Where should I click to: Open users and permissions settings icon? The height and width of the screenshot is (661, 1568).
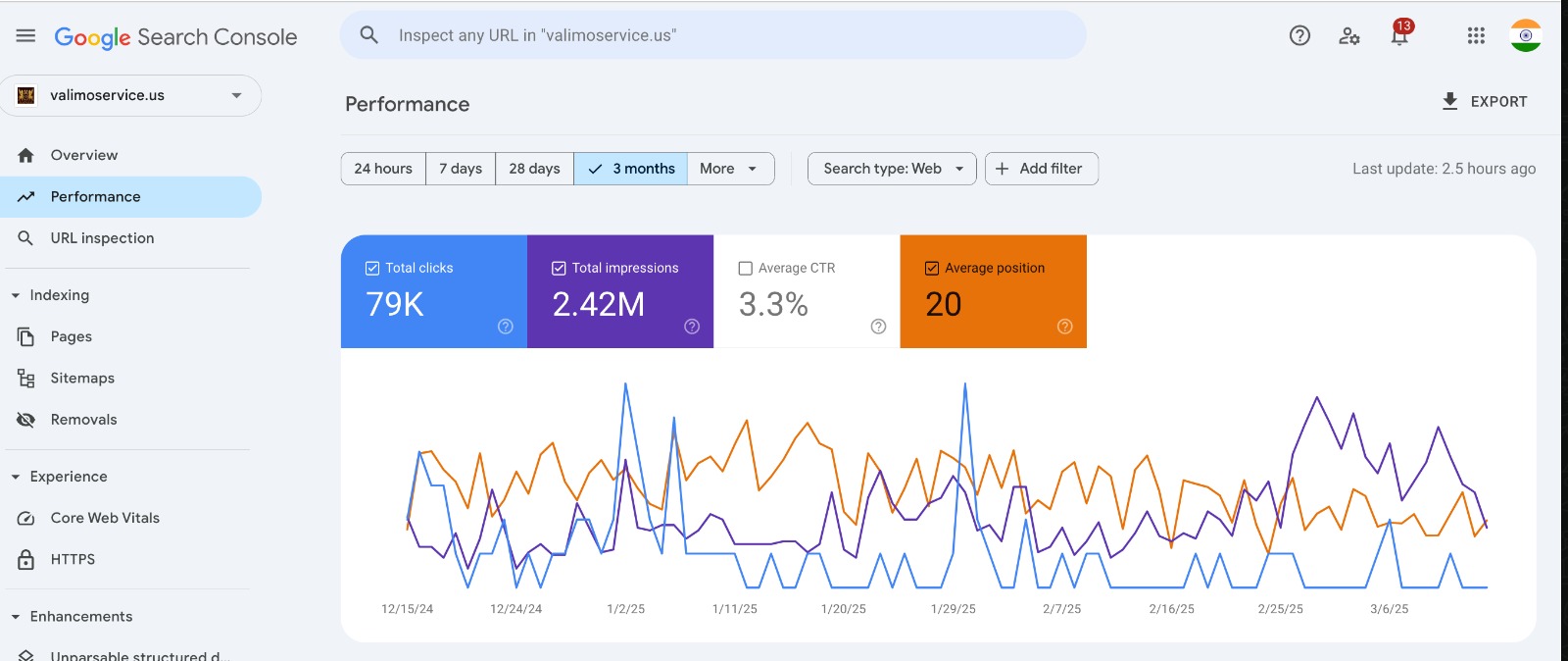1349,36
